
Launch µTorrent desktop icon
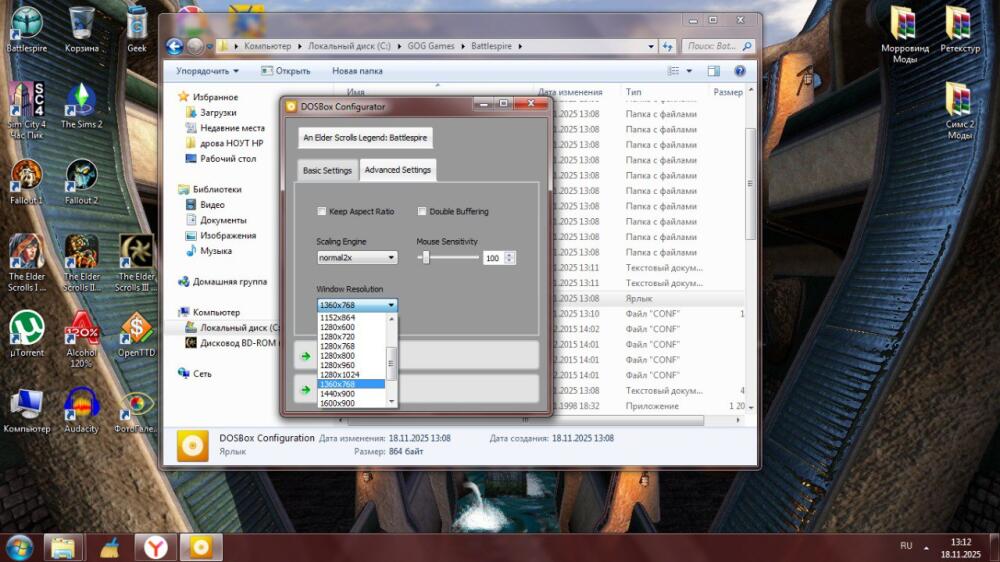pos(26,333)
